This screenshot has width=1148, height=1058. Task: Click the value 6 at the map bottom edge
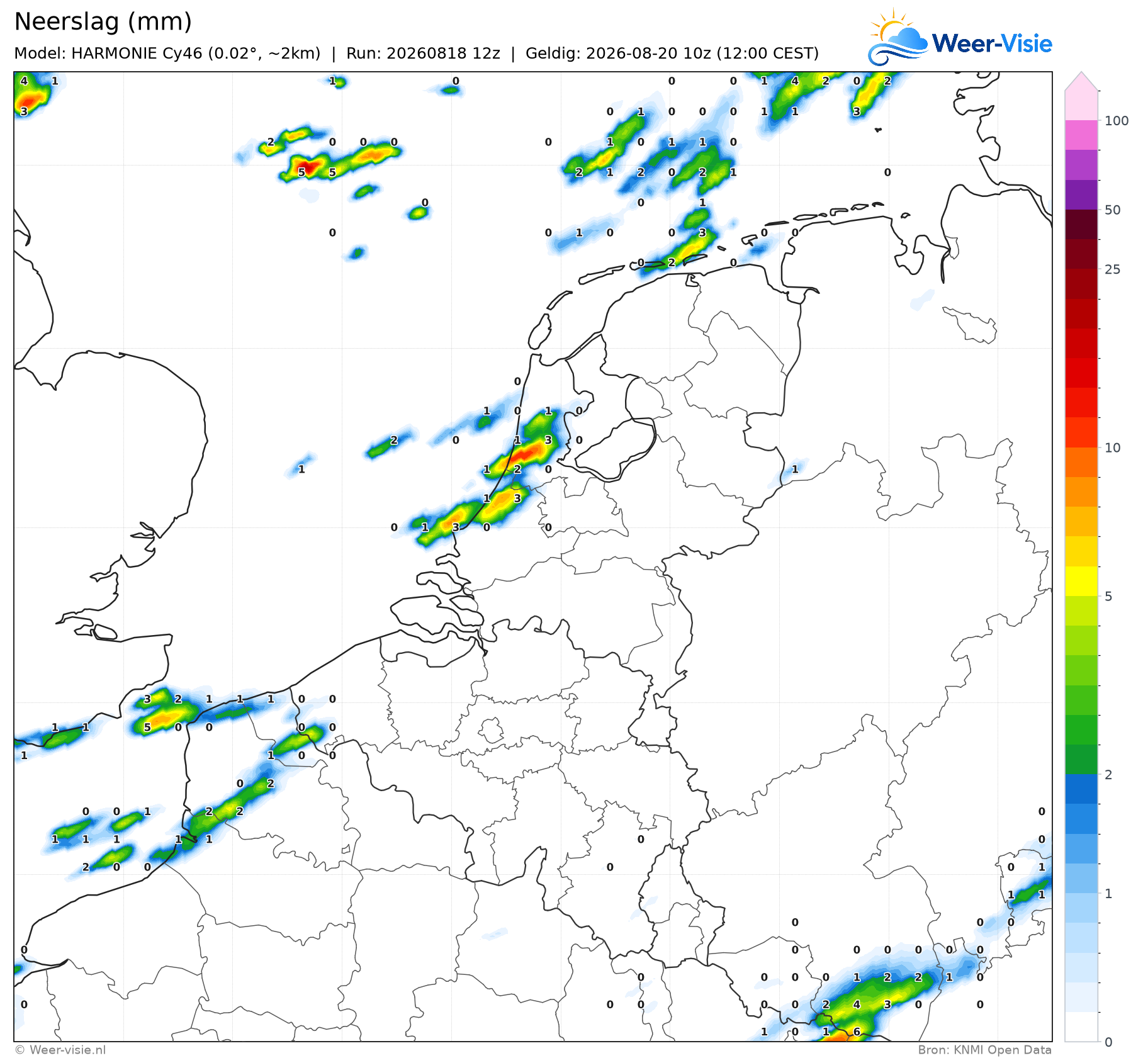point(857,1032)
